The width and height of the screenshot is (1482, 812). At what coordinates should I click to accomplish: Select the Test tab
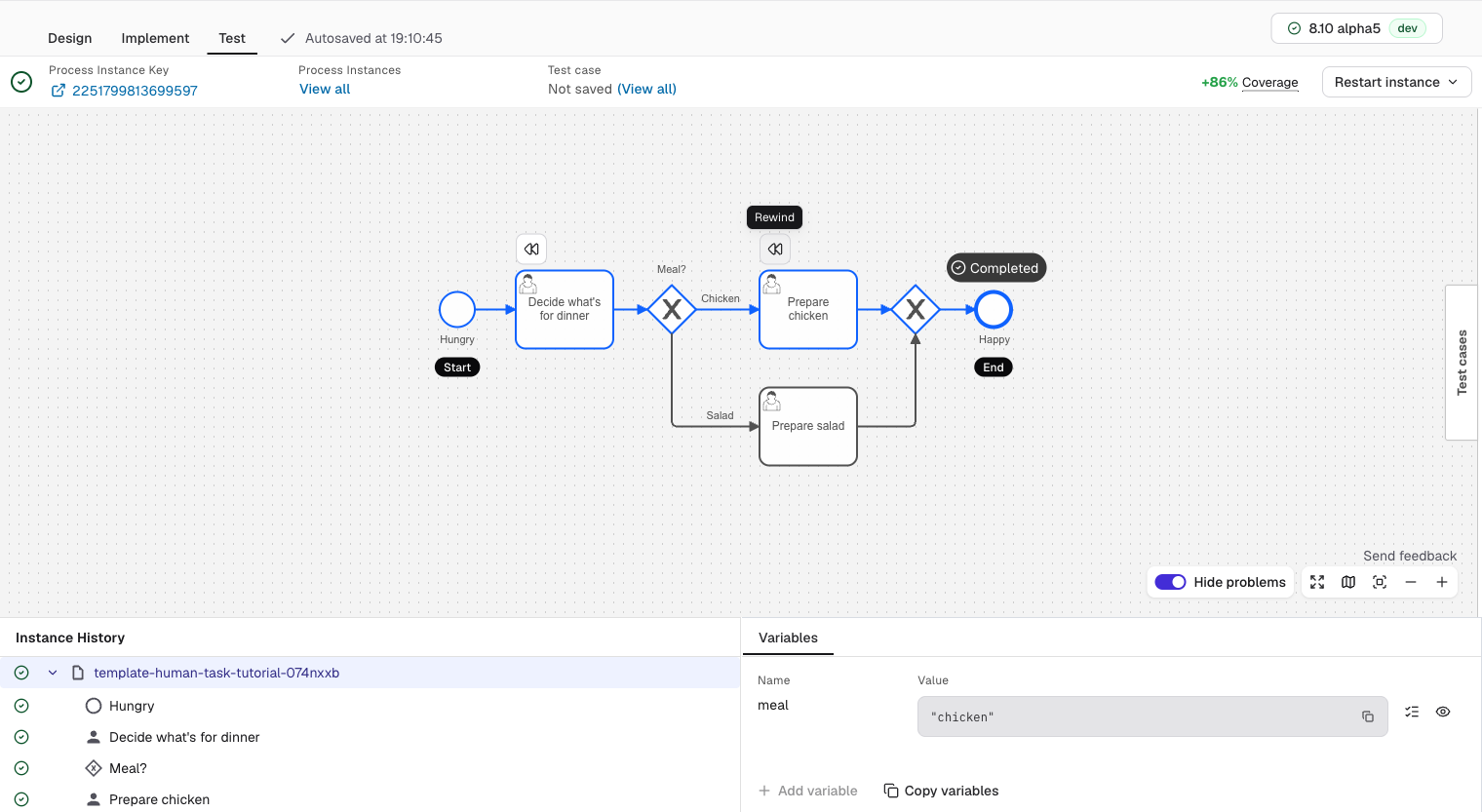point(232,38)
